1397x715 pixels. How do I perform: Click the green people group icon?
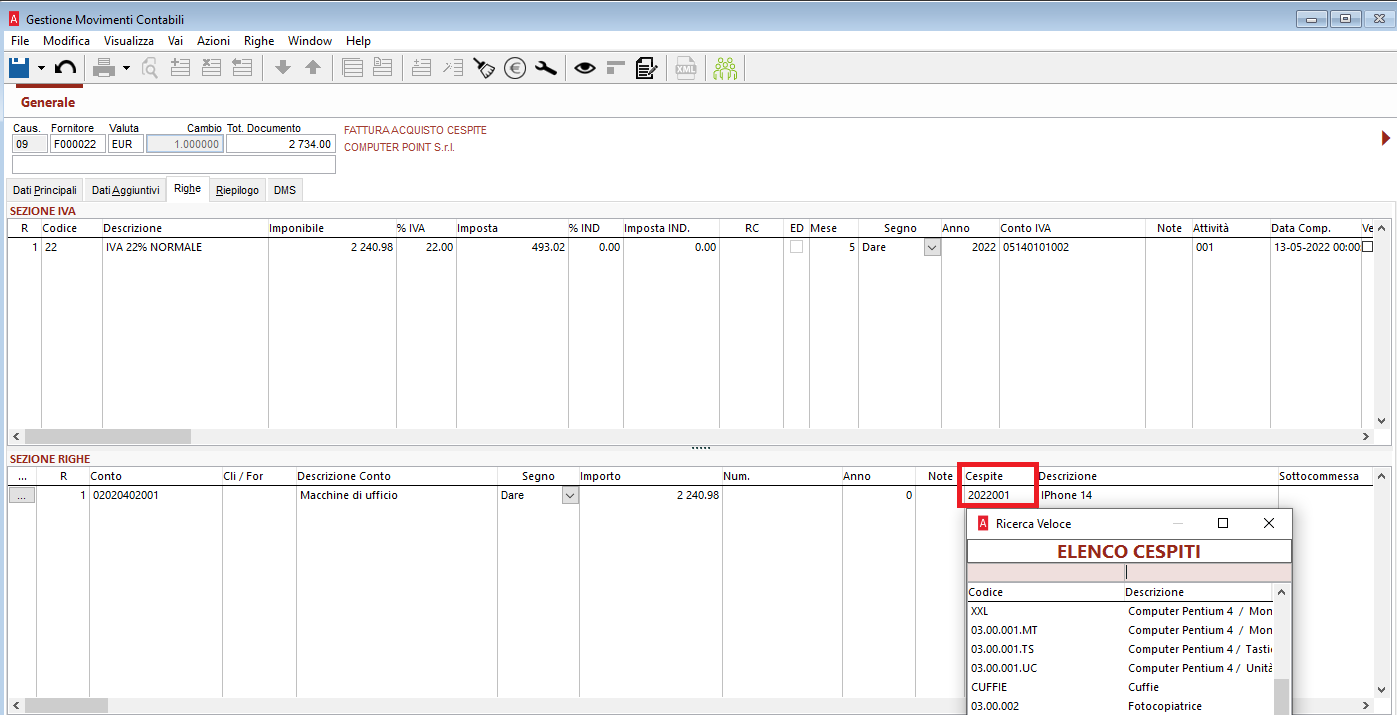(725, 68)
